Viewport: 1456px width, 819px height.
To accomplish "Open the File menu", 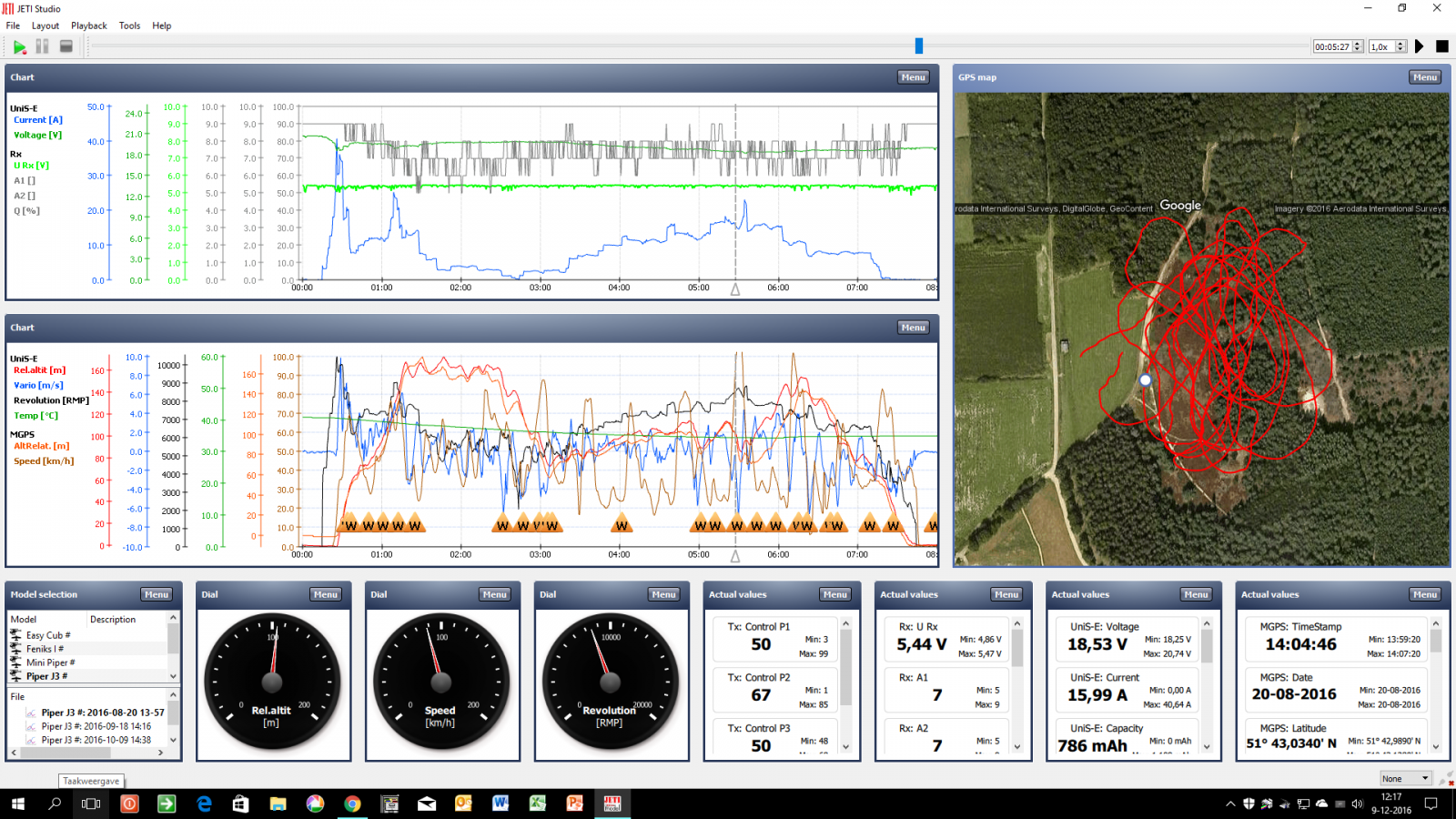I will (x=13, y=25).
